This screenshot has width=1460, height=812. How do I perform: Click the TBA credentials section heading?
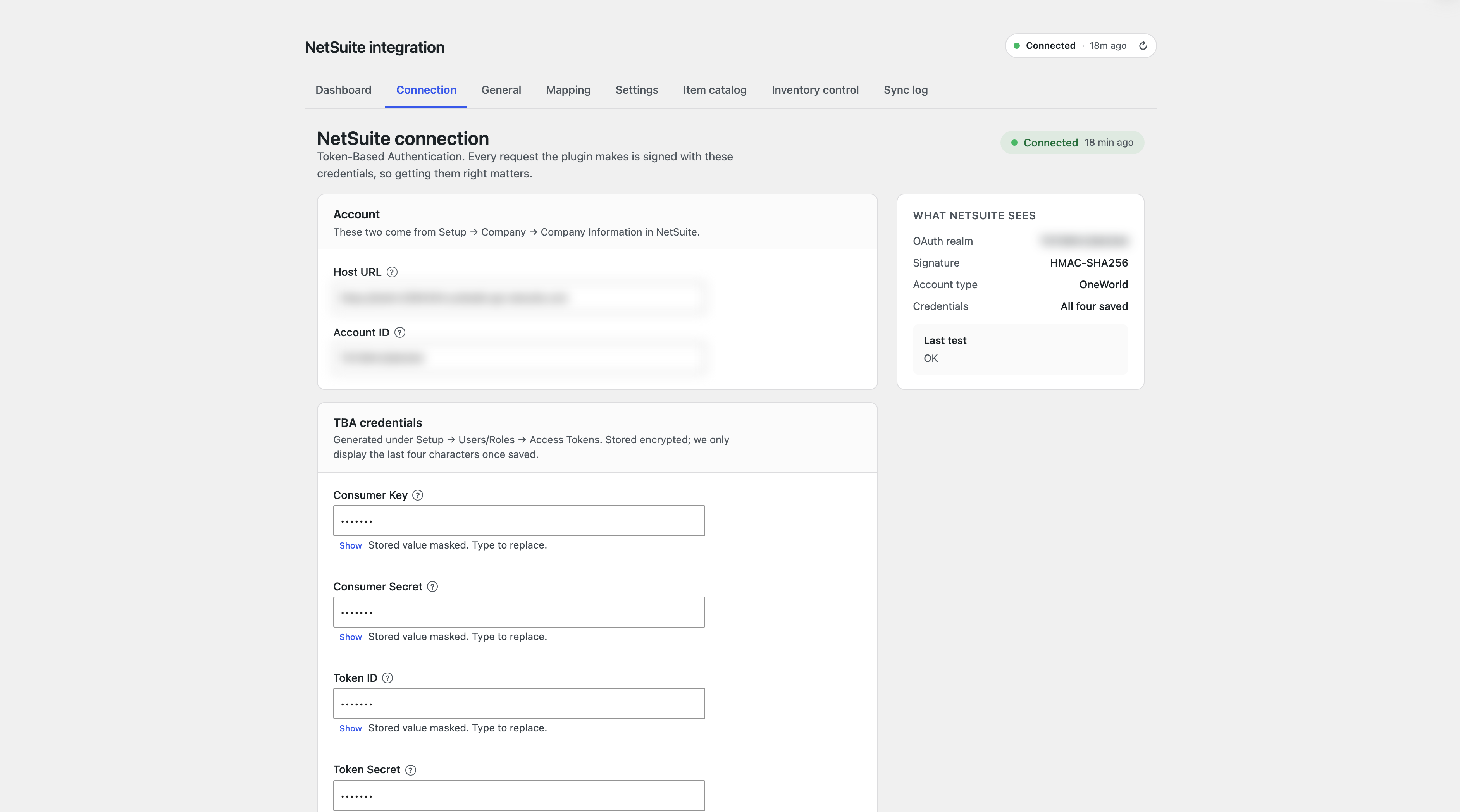coord(377,423)
